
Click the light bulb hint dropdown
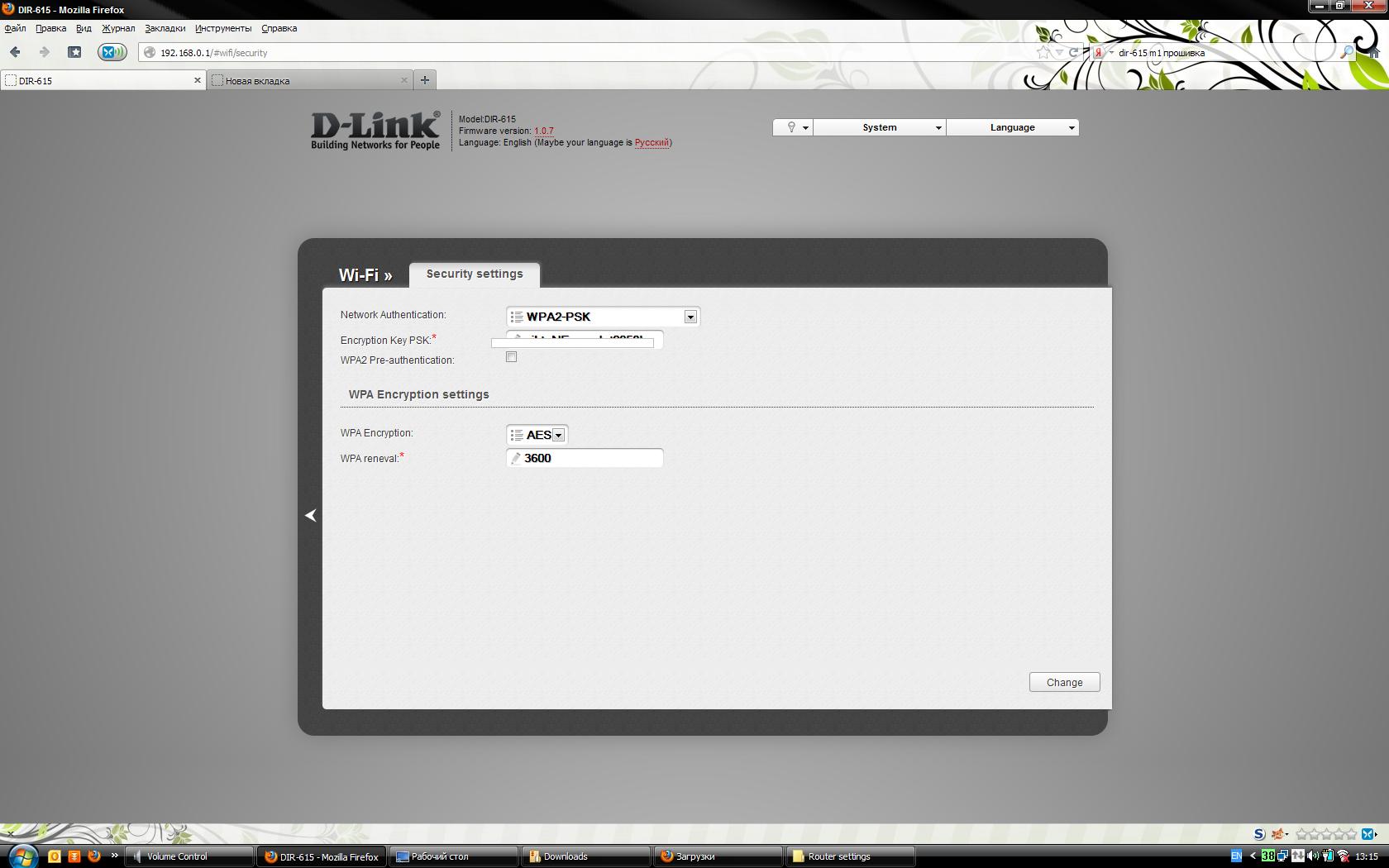point(793,127)
